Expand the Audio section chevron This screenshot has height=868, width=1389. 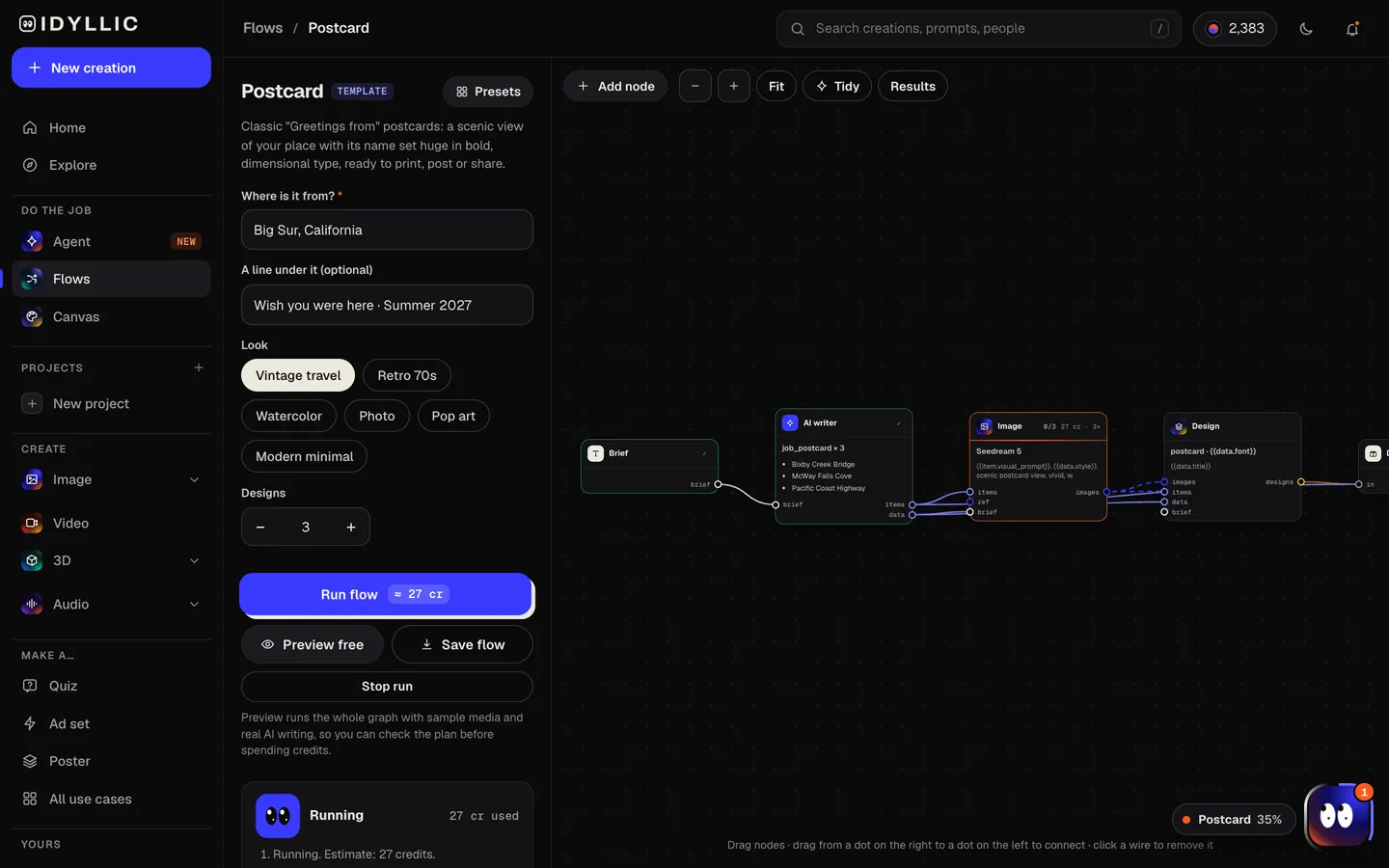(194, 604)
